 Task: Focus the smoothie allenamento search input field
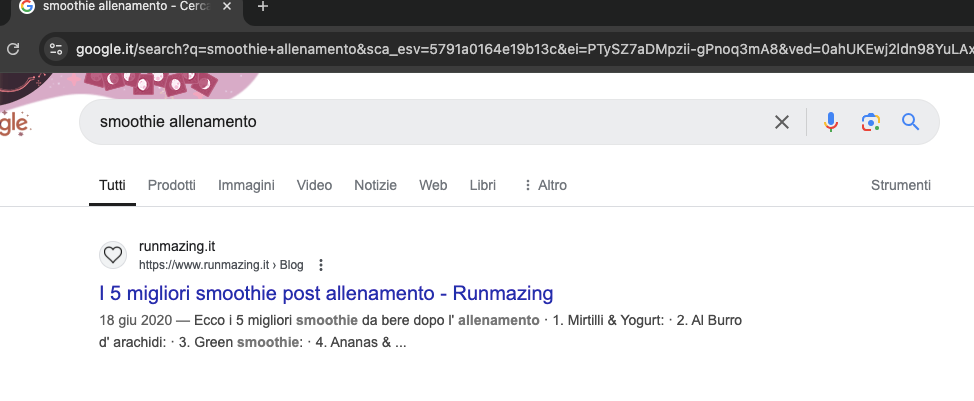coord(429,122)
